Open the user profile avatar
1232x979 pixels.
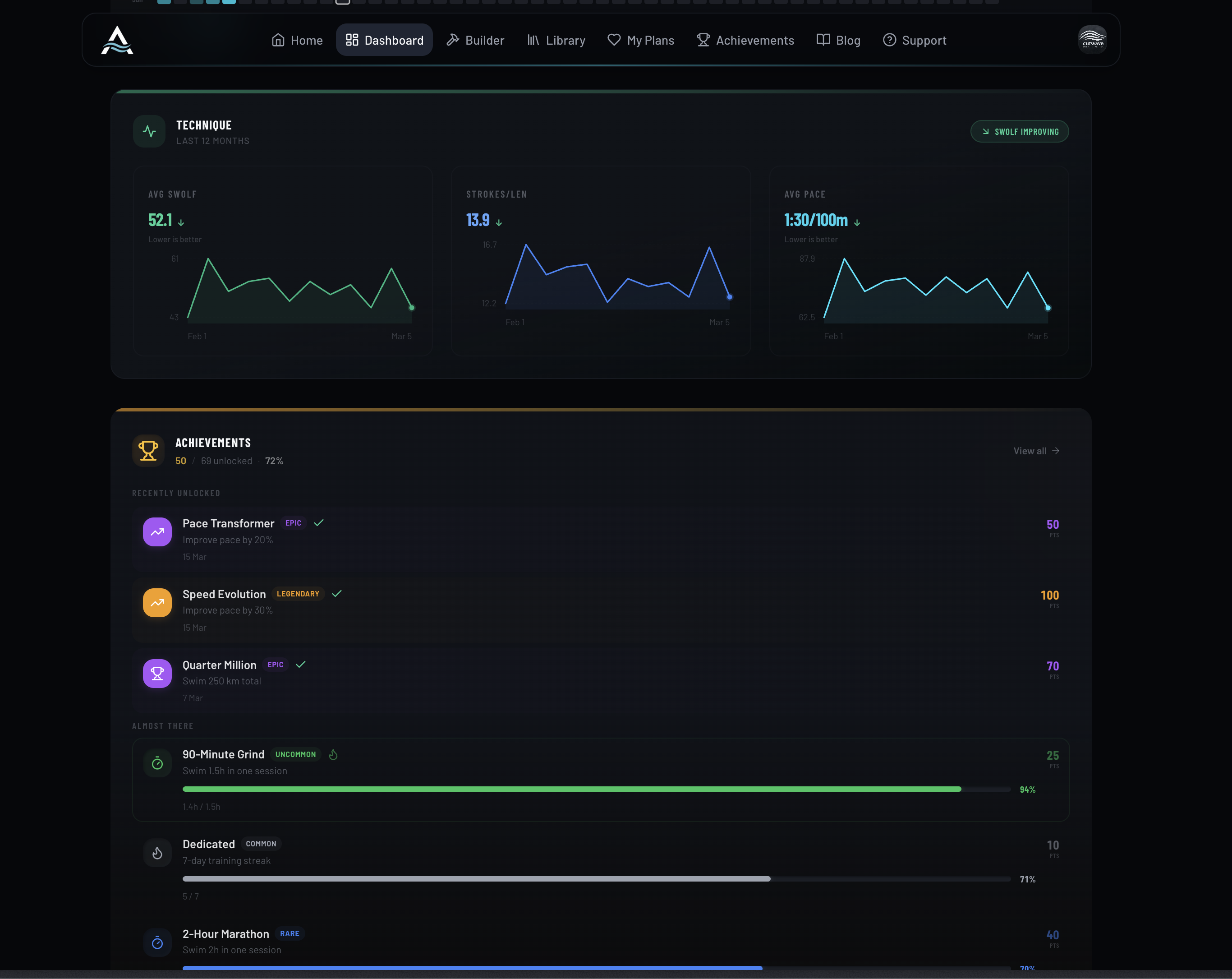tap(1092, 40)
